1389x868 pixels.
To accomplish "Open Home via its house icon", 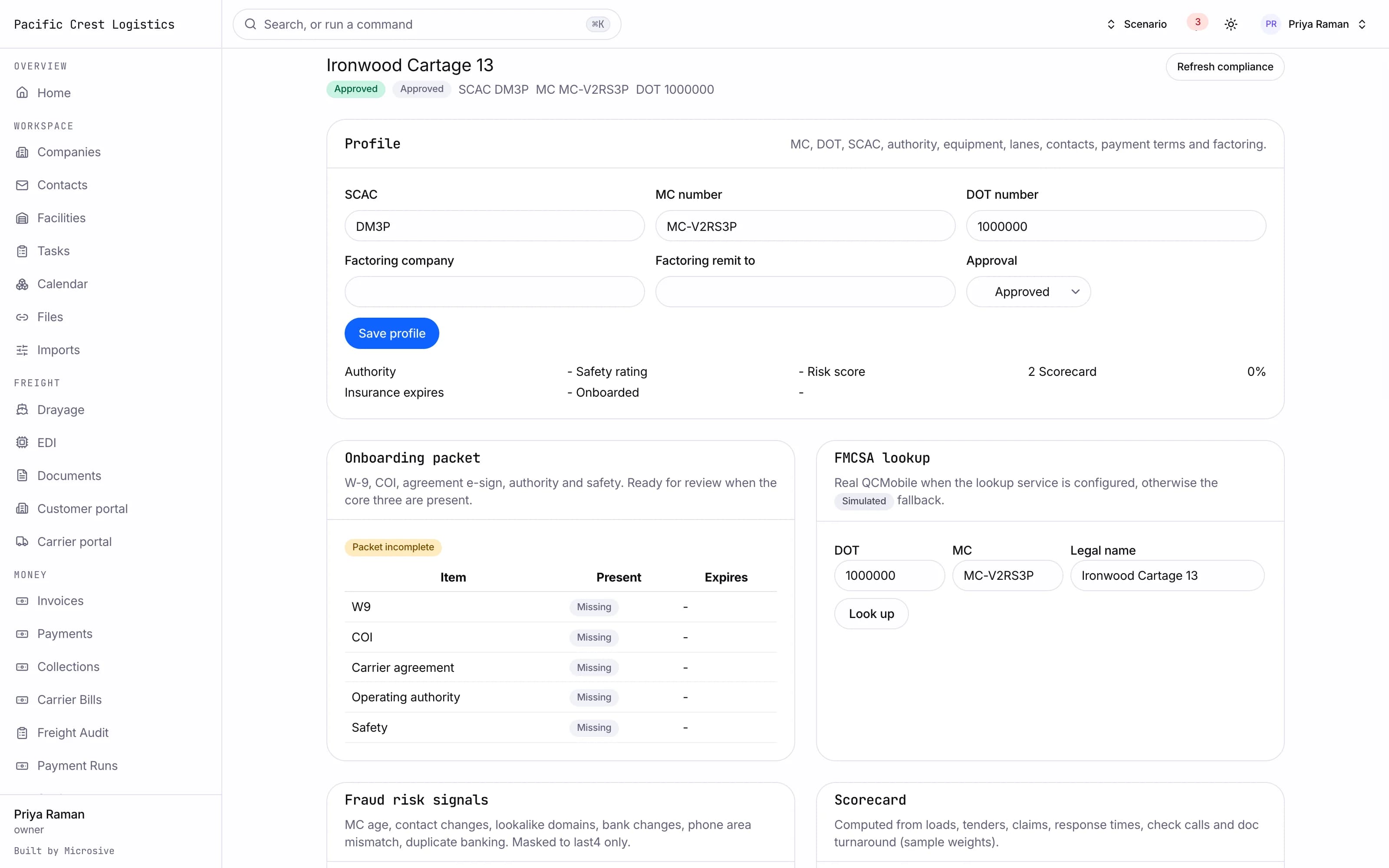I will [x=22, y=92].
